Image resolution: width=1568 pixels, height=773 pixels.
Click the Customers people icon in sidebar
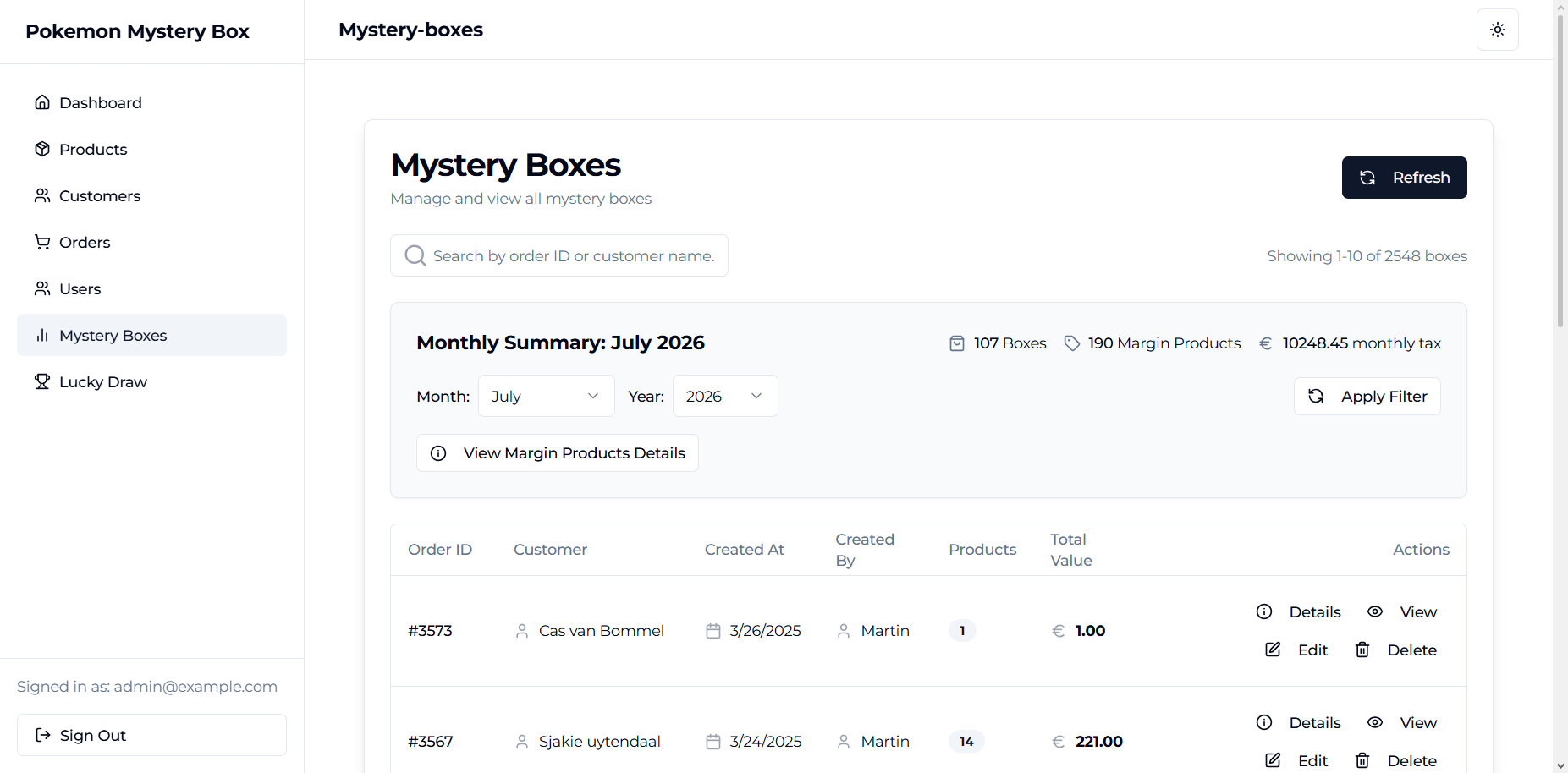42,195
